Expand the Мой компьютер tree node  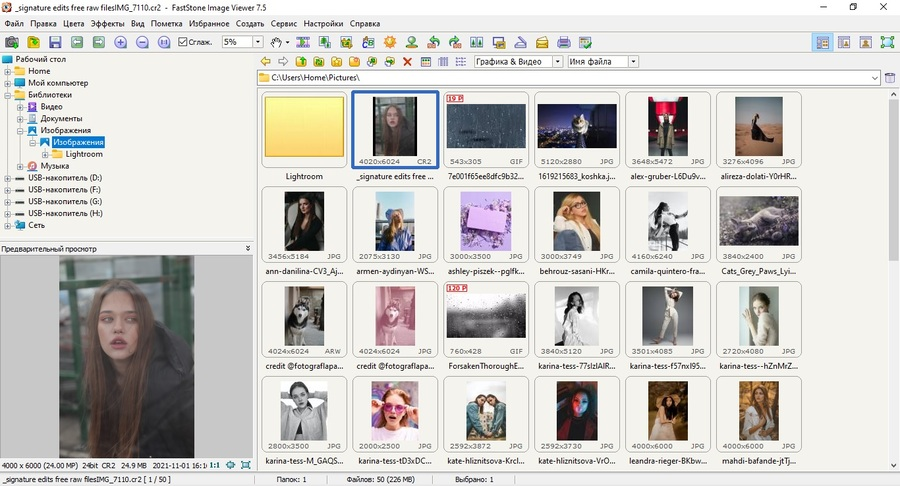pos(7,83)
